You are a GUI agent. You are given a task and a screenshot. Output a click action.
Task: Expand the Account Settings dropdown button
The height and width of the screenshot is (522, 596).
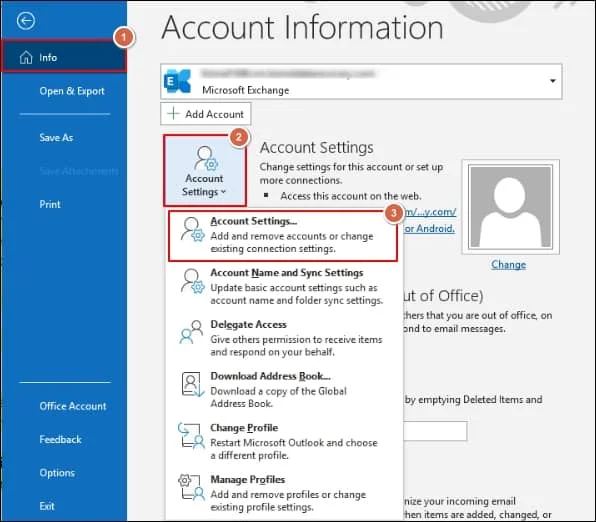click(205, 171)
